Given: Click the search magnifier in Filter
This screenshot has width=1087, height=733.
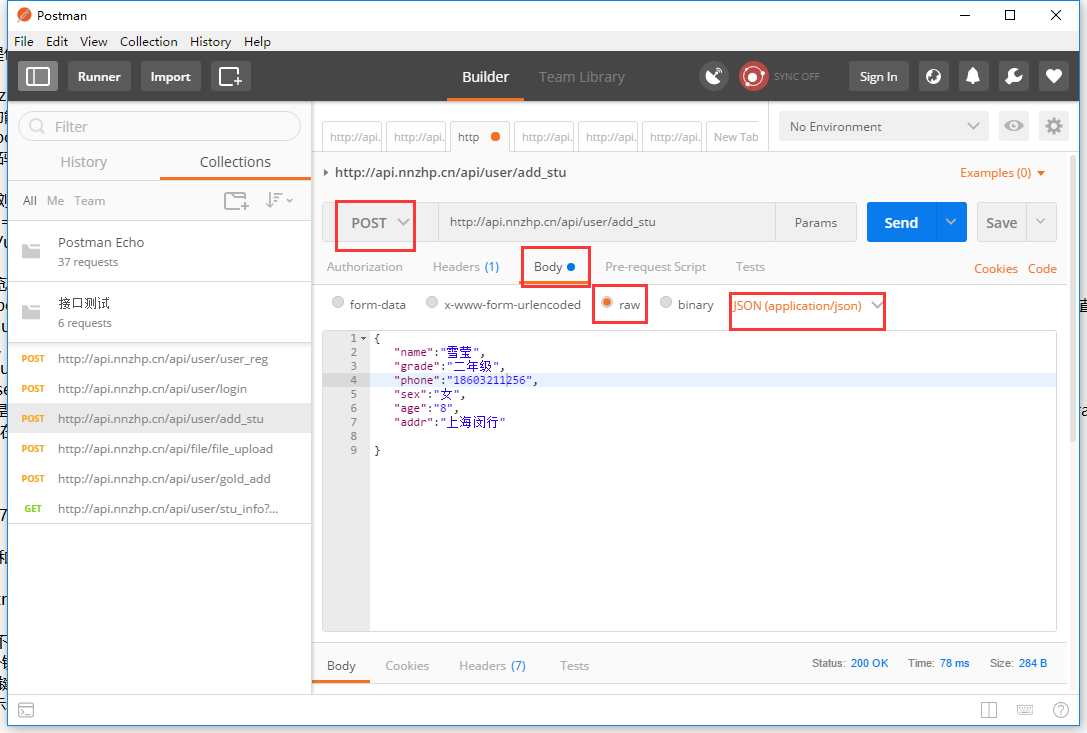Looking at the screenshot, I should (37, 126).
